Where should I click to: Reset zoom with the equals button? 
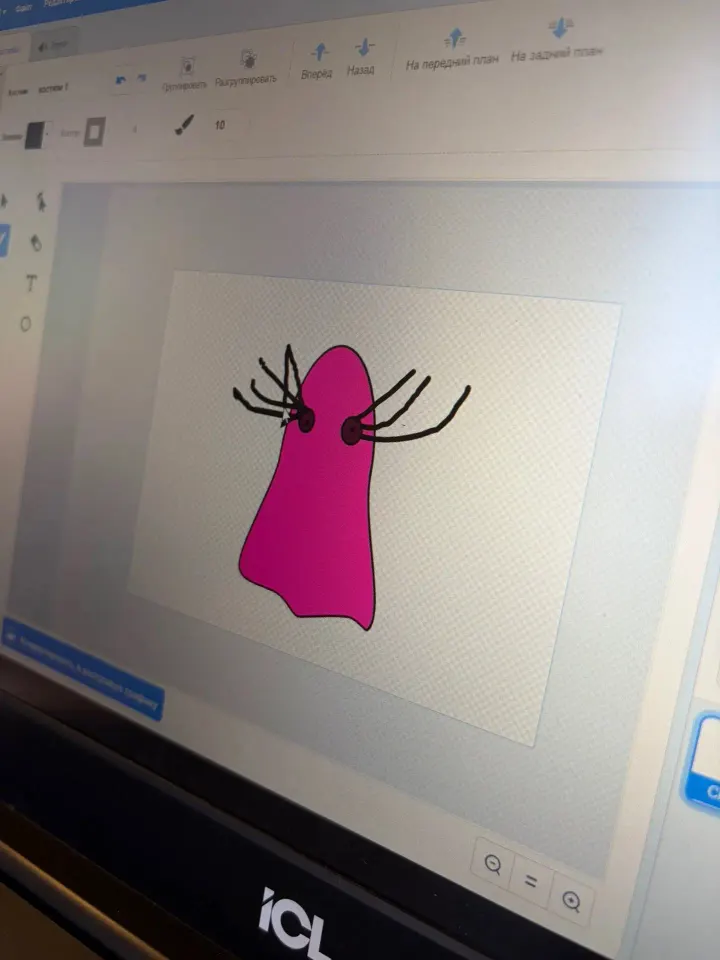[531, 881]
